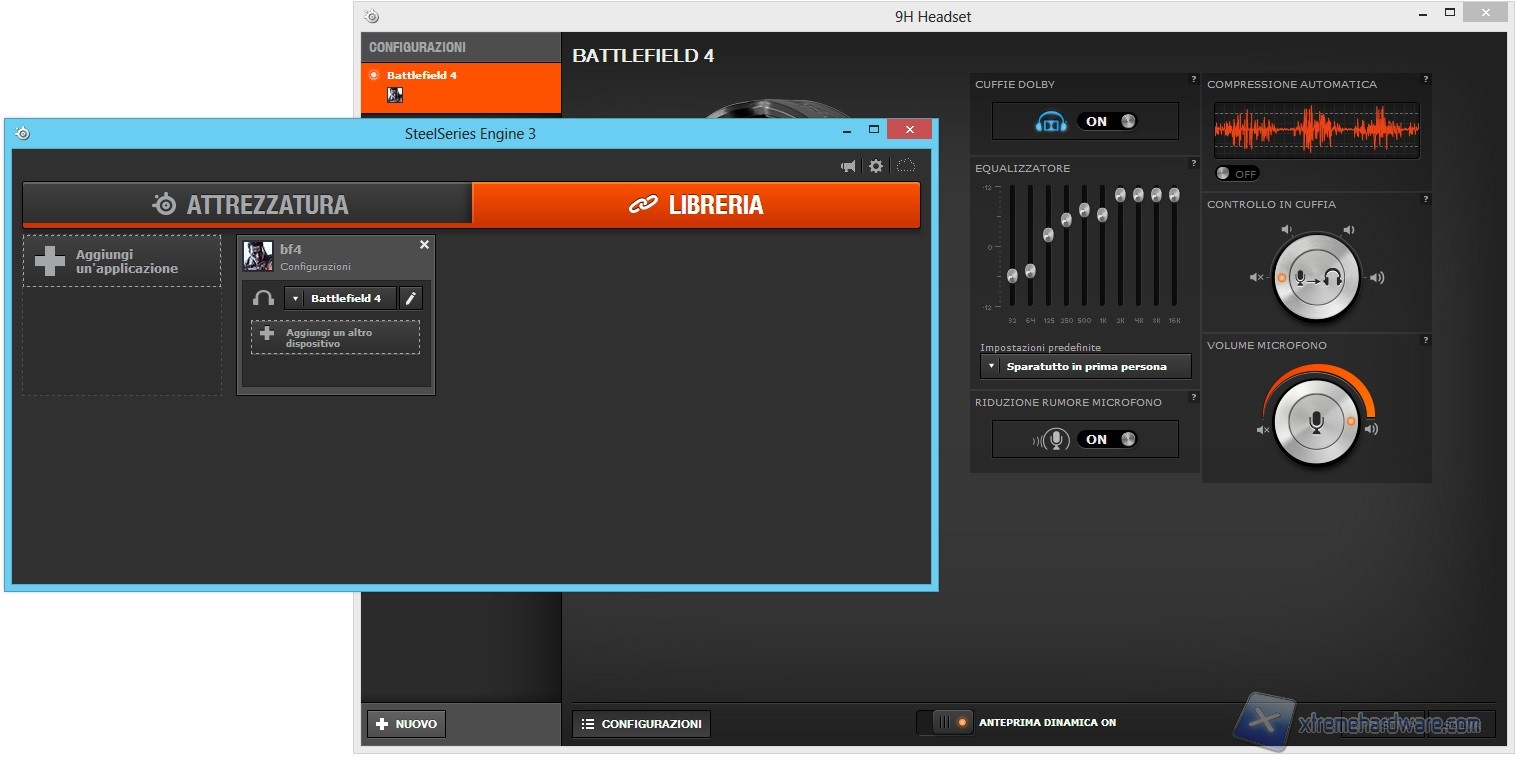The height and width of the screenshot is (757, 1517).
Task: Switch to the Attrezzatura tab
Action: [x=248, y=204]
